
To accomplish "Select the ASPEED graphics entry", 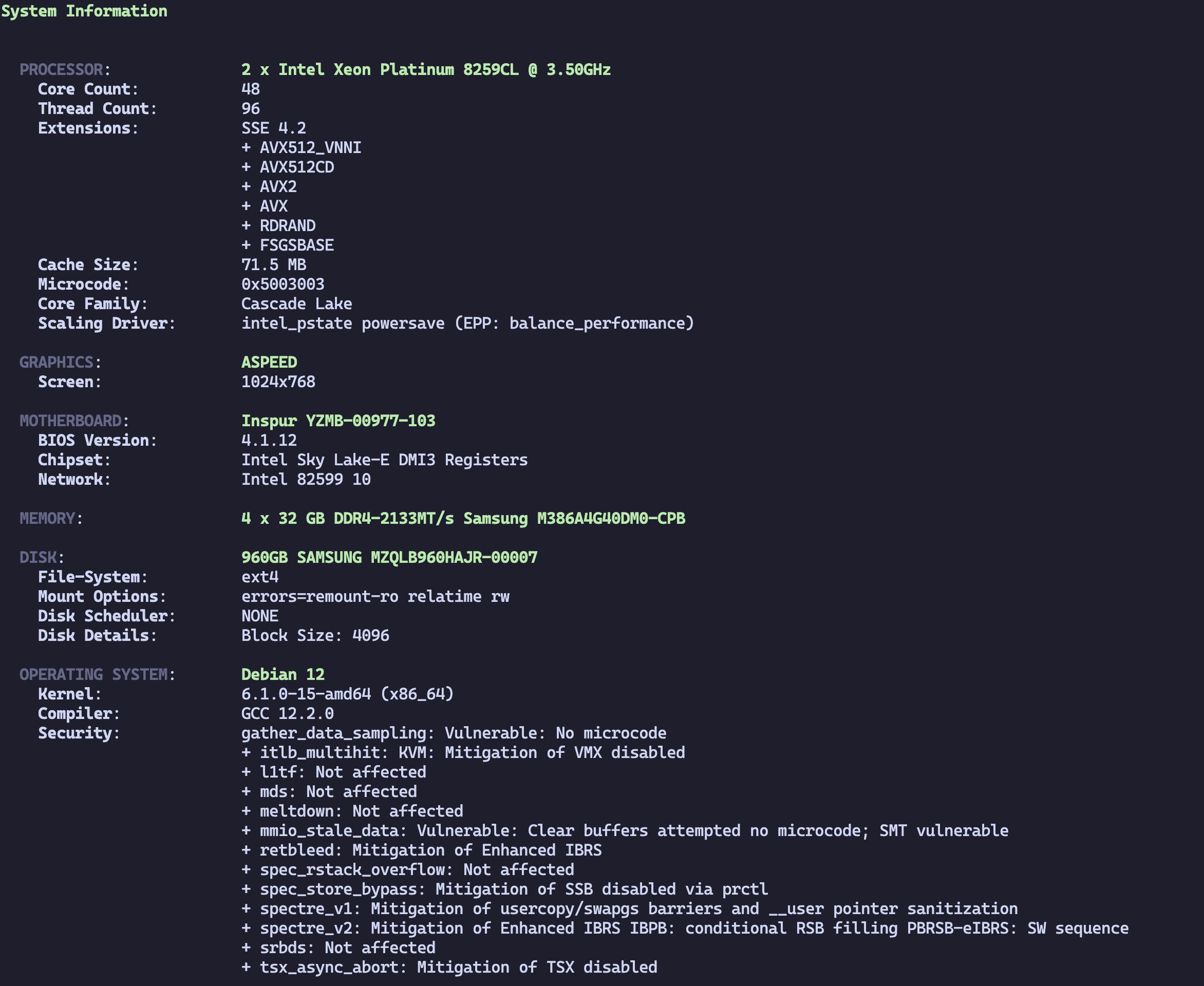I will coord(269,363).
